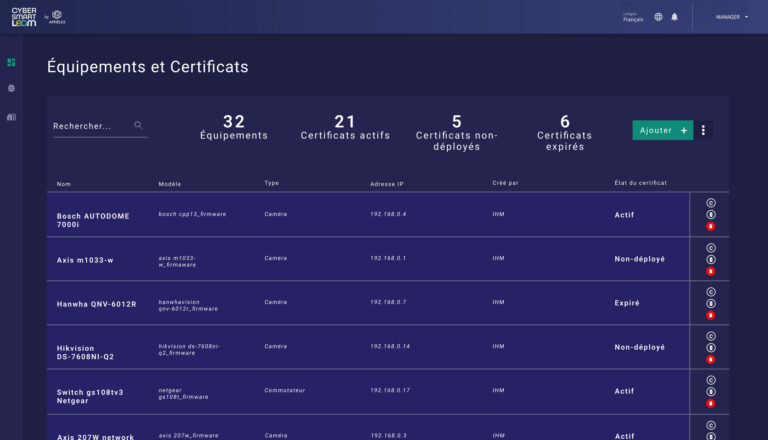This screenshot has height=440, width=768.
Task: Open the MANAGER user dropdown
Action: (732, 17)
